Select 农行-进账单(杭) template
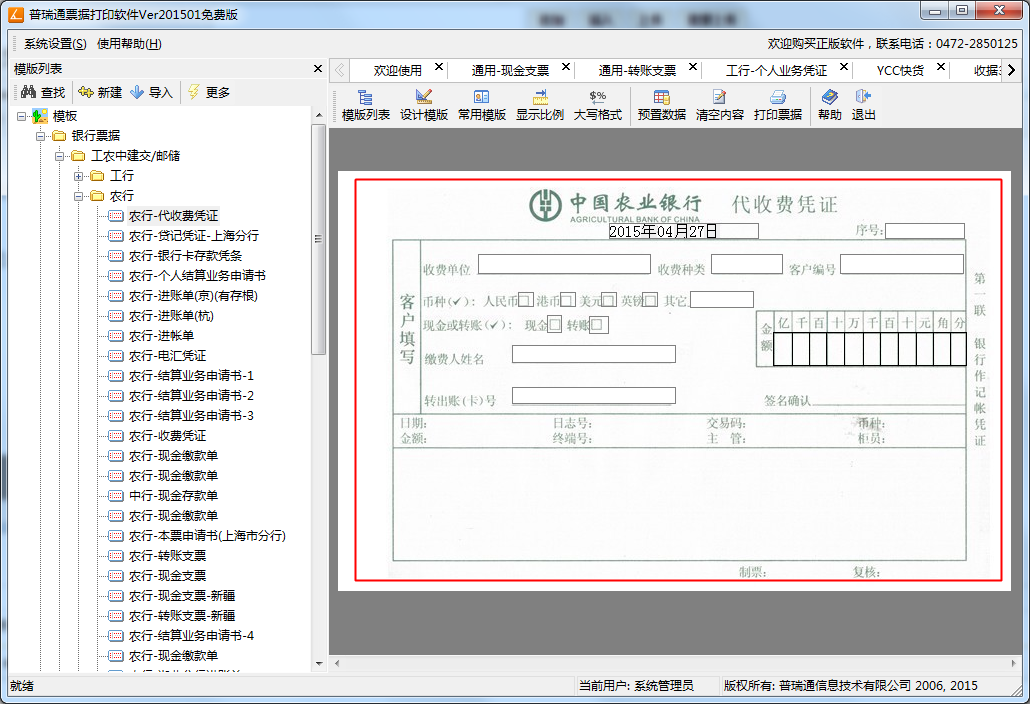 click(171, 316)
